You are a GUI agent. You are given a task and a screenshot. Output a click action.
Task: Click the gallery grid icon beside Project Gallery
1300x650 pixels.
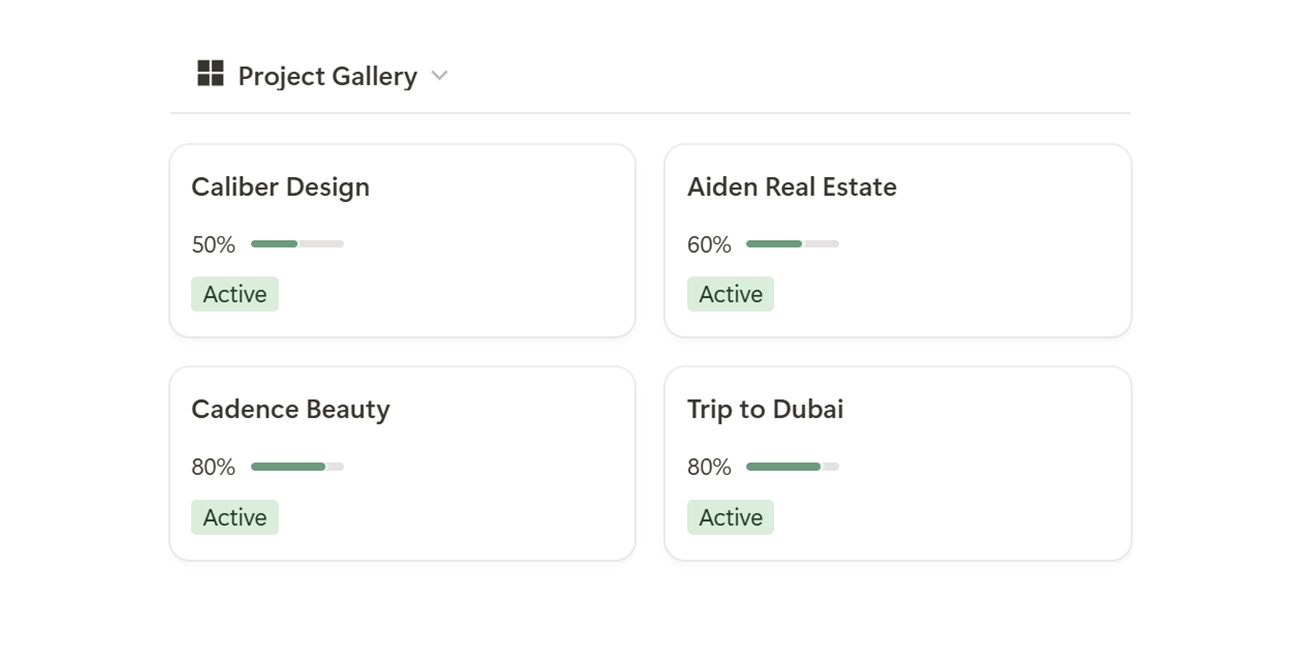(x=210, y=73)
